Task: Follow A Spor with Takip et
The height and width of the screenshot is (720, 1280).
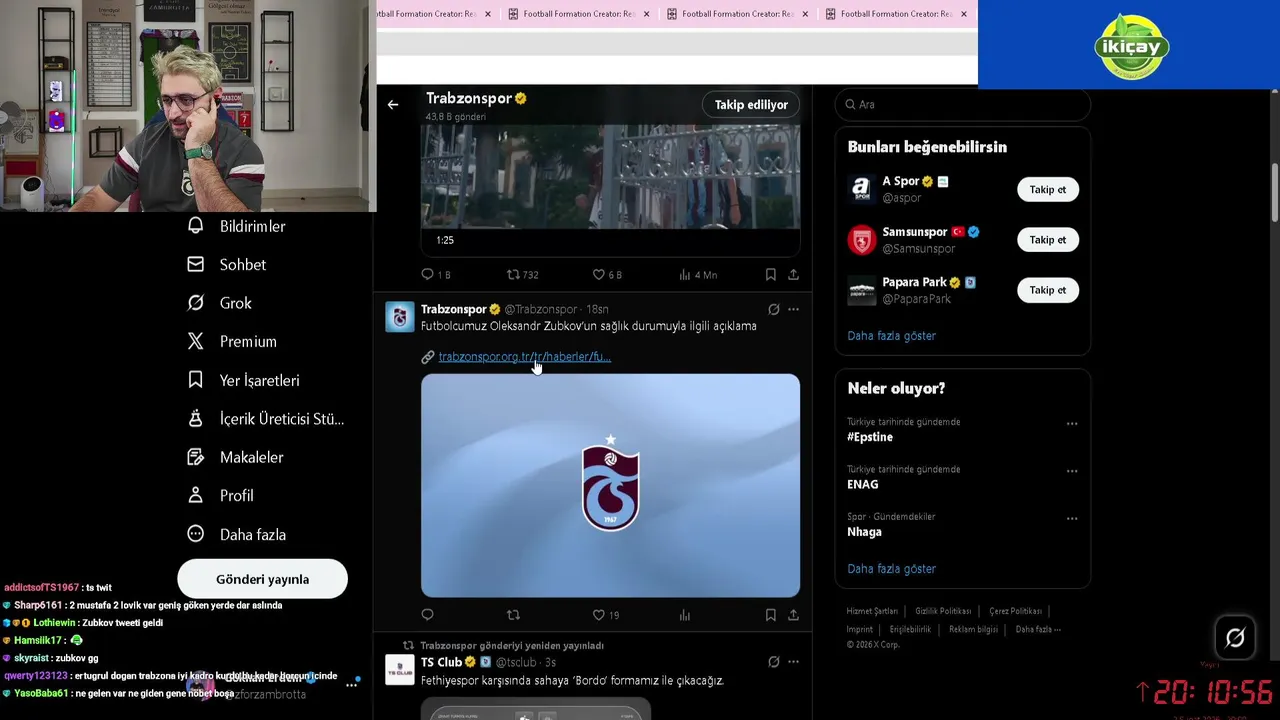Action: [x=1047, y=189]
